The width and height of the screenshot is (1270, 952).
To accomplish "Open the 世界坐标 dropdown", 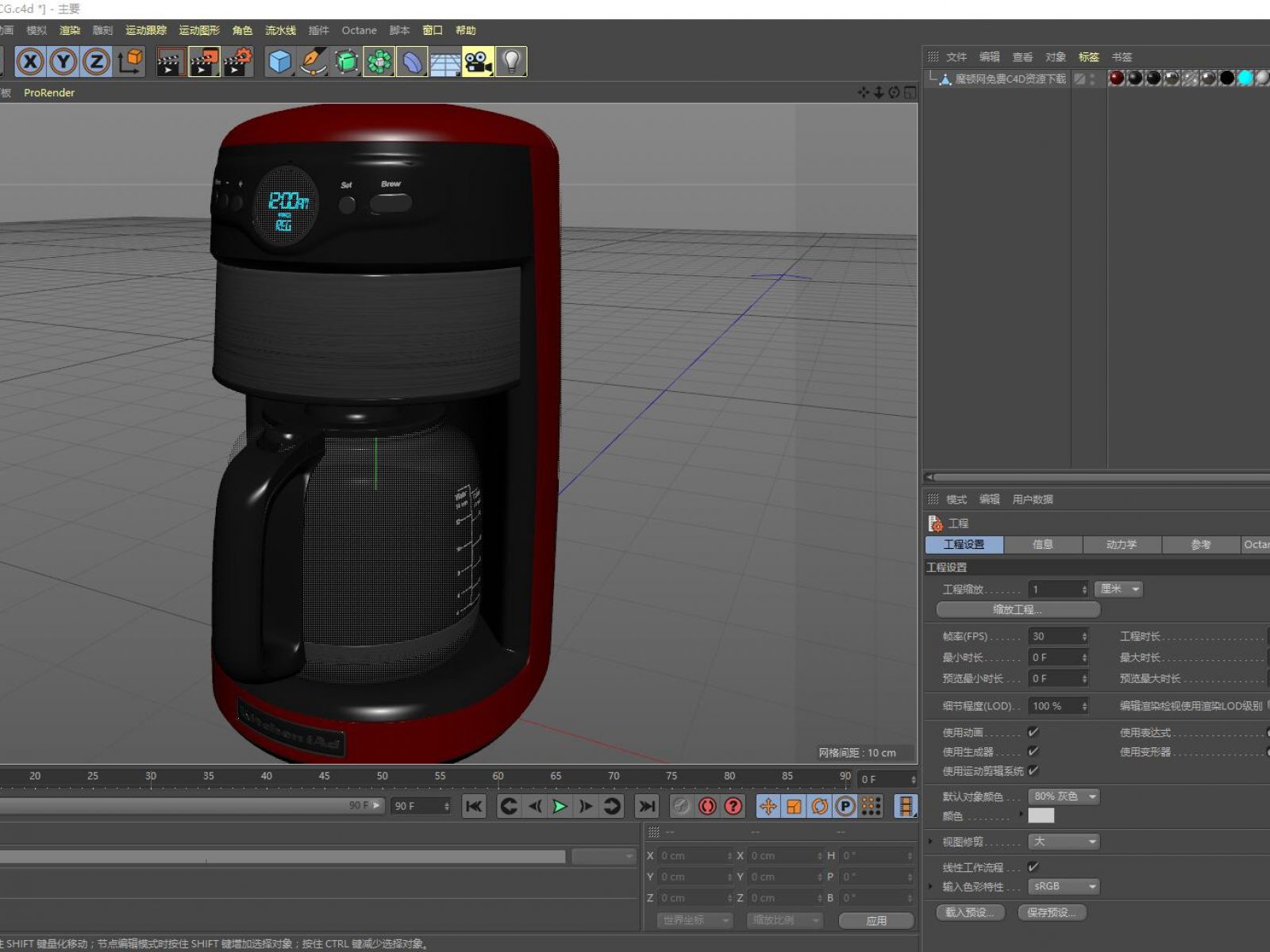I will point(694,920).
